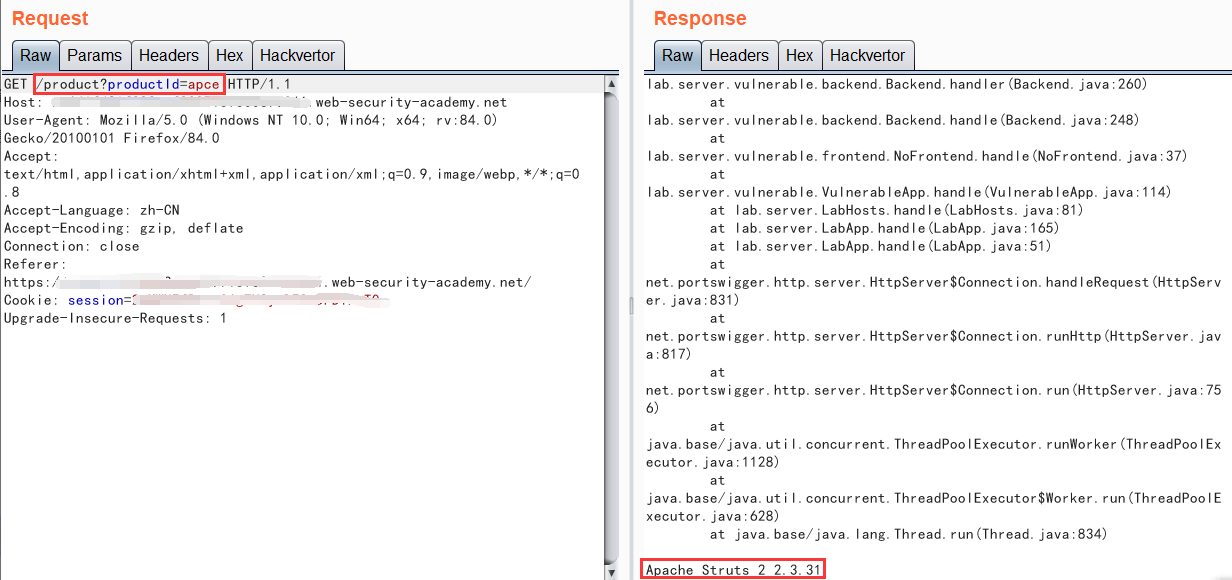Open Hackvertor tab in Response panel
1232x580 pixels.
click(x=867, y=56)
